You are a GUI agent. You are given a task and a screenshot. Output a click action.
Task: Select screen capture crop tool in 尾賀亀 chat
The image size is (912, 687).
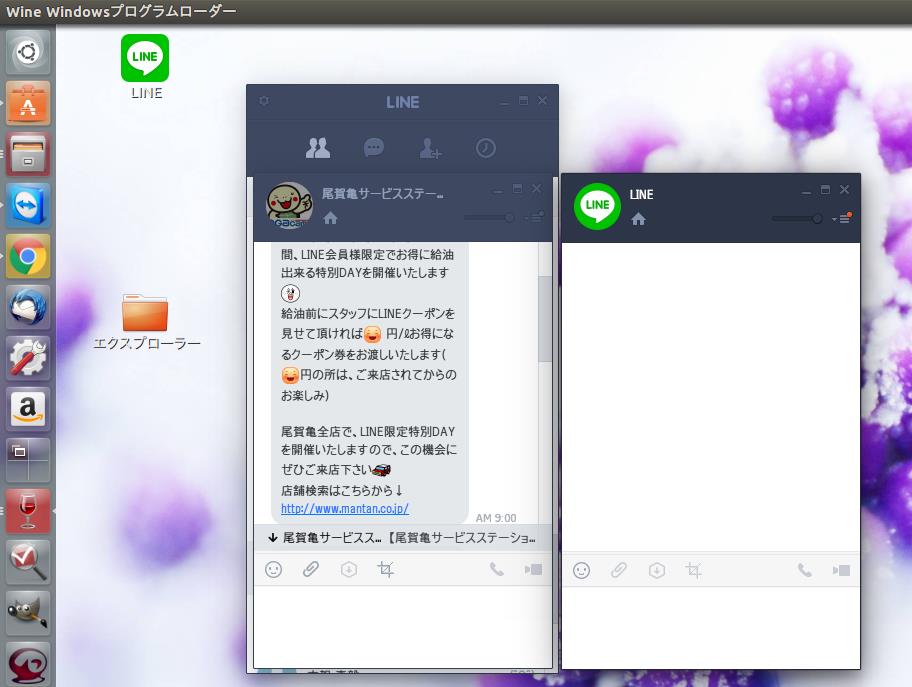385,569
